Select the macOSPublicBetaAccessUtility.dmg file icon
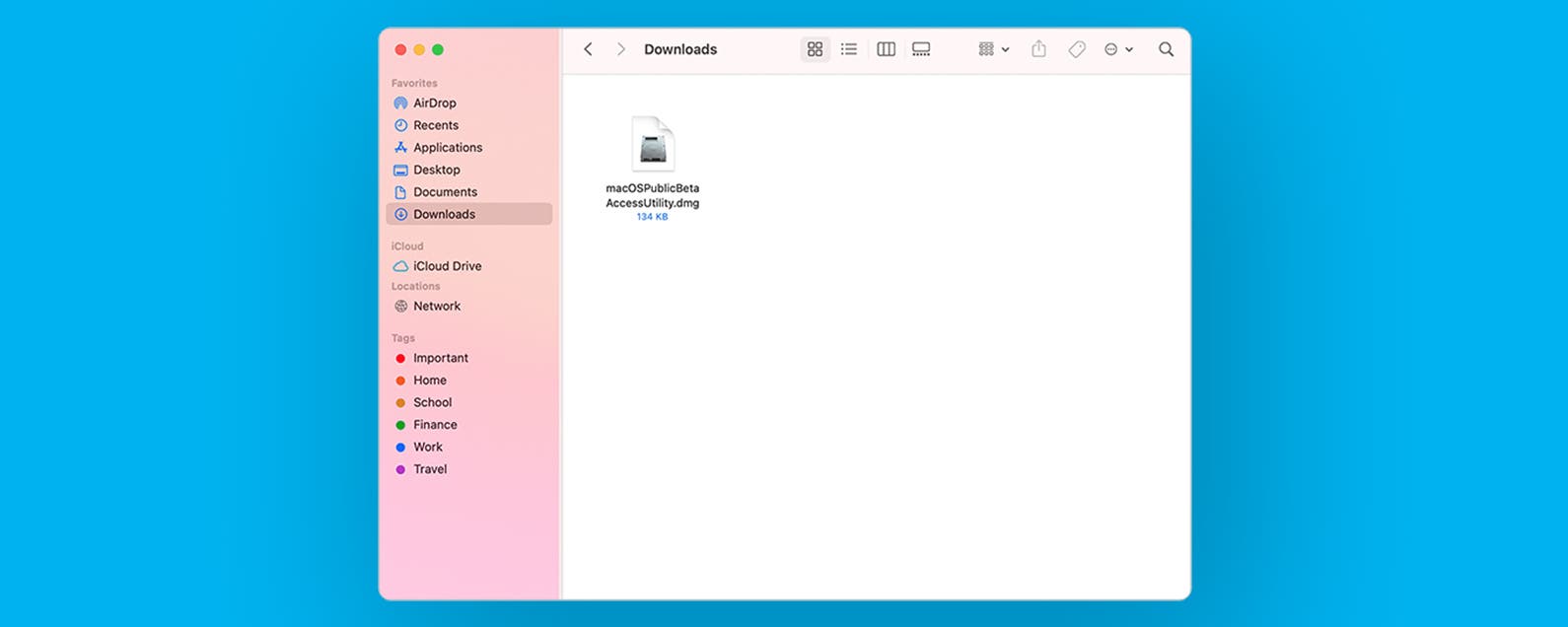The image size is (1568, 627). click(x=653, y=144)
